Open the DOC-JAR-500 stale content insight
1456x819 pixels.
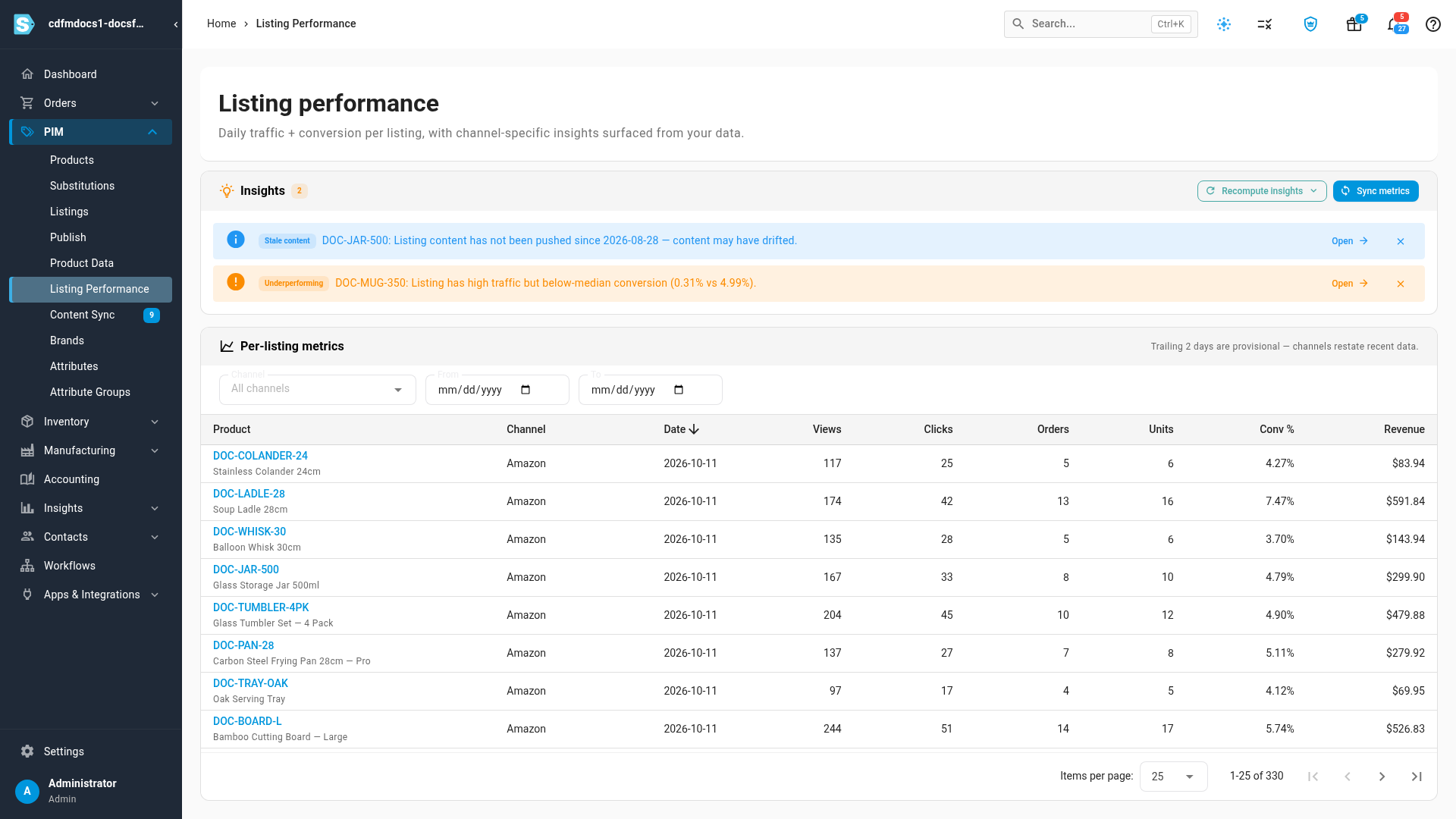click(x=1350, y=241)
